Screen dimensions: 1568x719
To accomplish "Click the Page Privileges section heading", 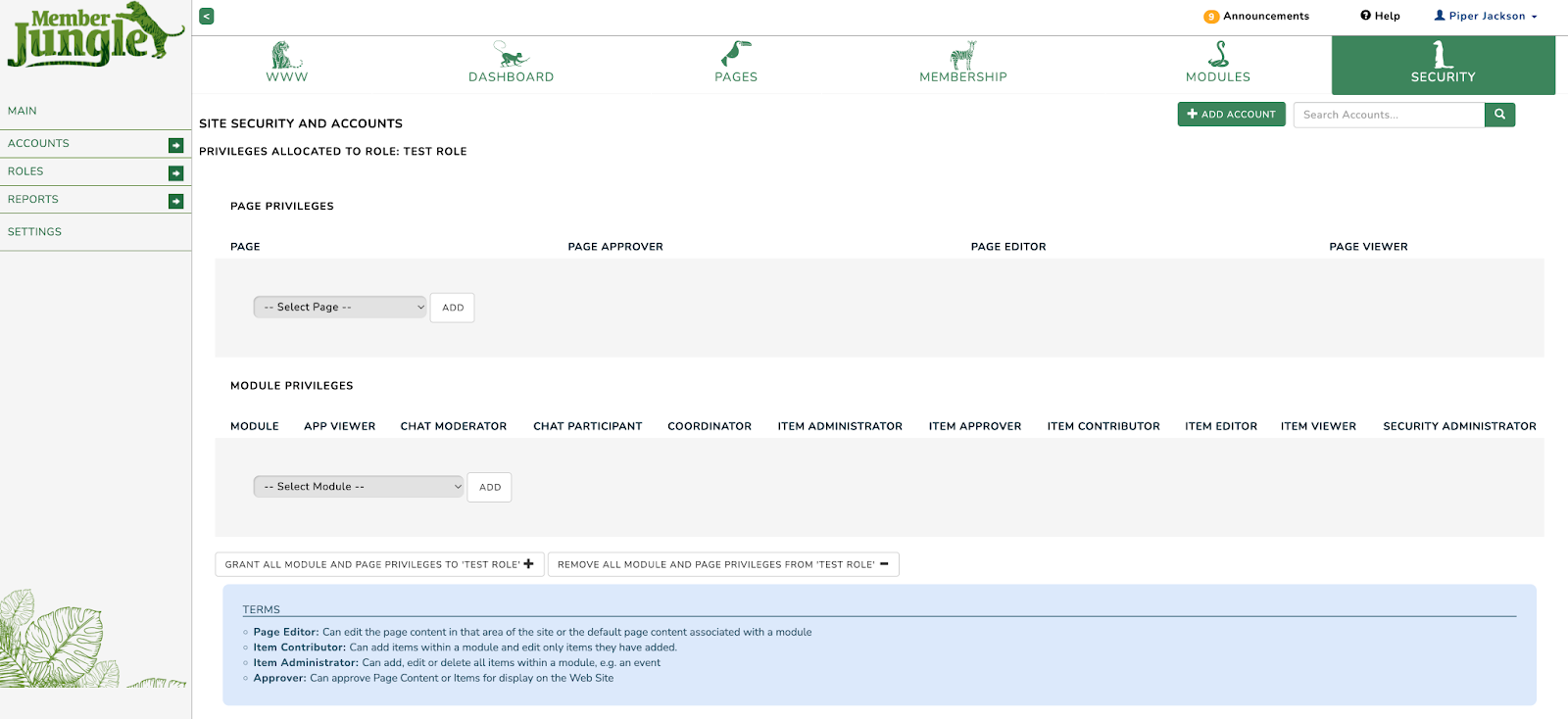I will click(282, 207).
